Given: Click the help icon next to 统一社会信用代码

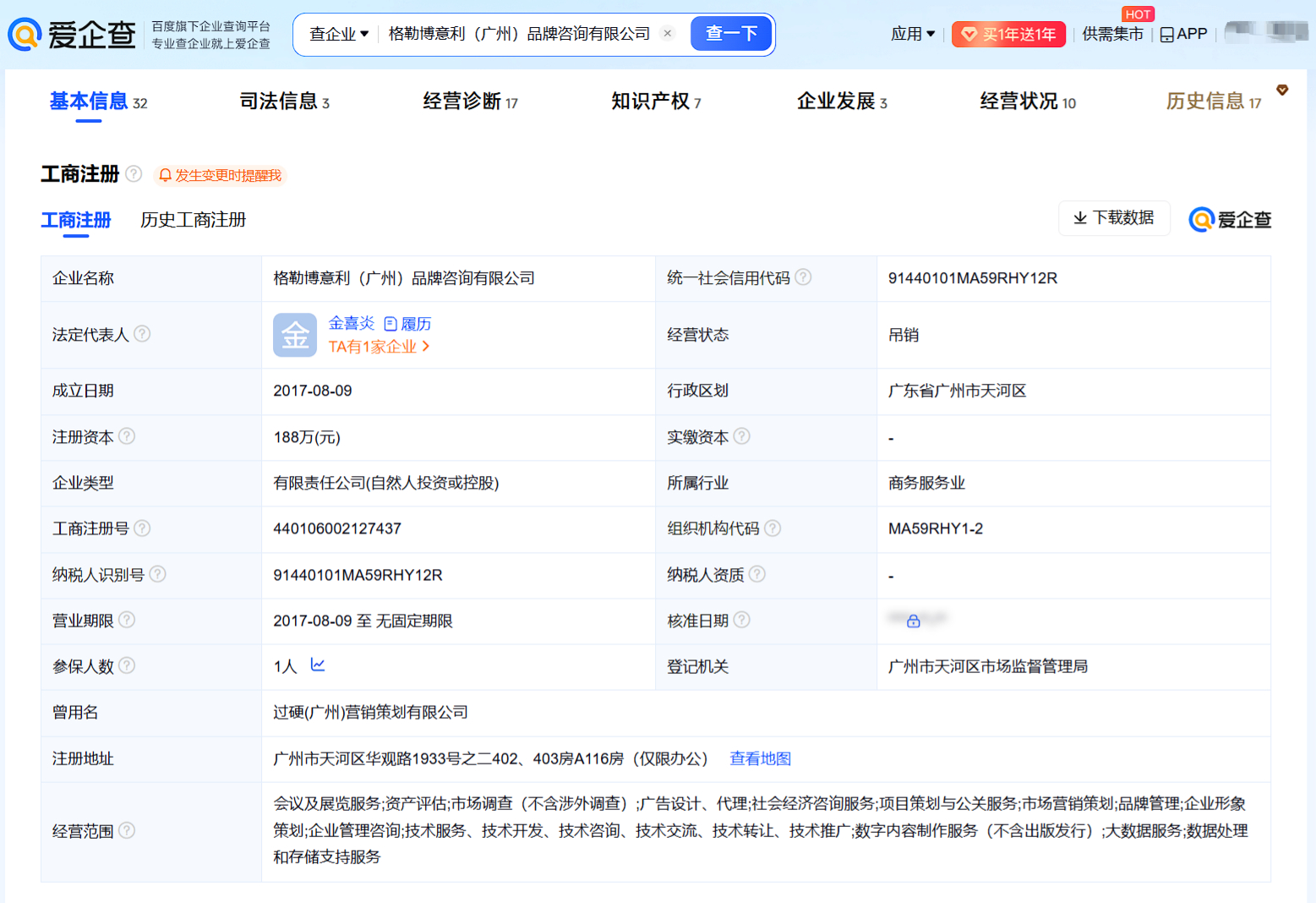Looking at the screenshot, I should tap(803, 277).
